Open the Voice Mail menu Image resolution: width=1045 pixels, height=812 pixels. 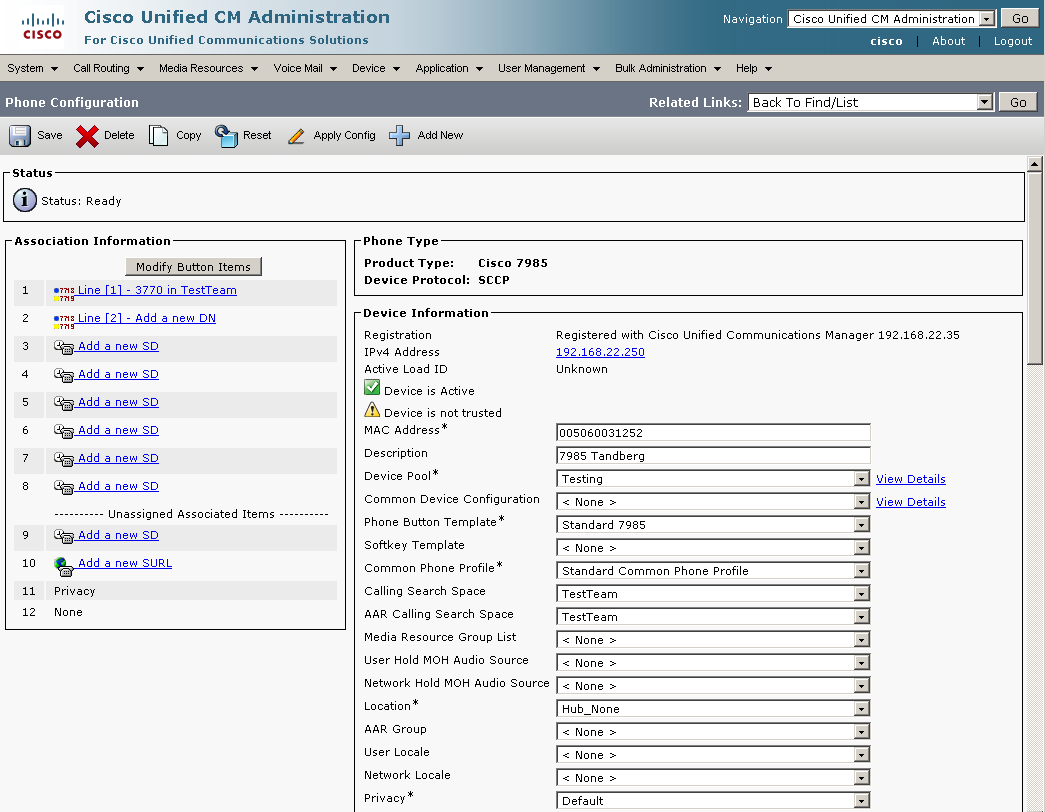click(305, 68)
